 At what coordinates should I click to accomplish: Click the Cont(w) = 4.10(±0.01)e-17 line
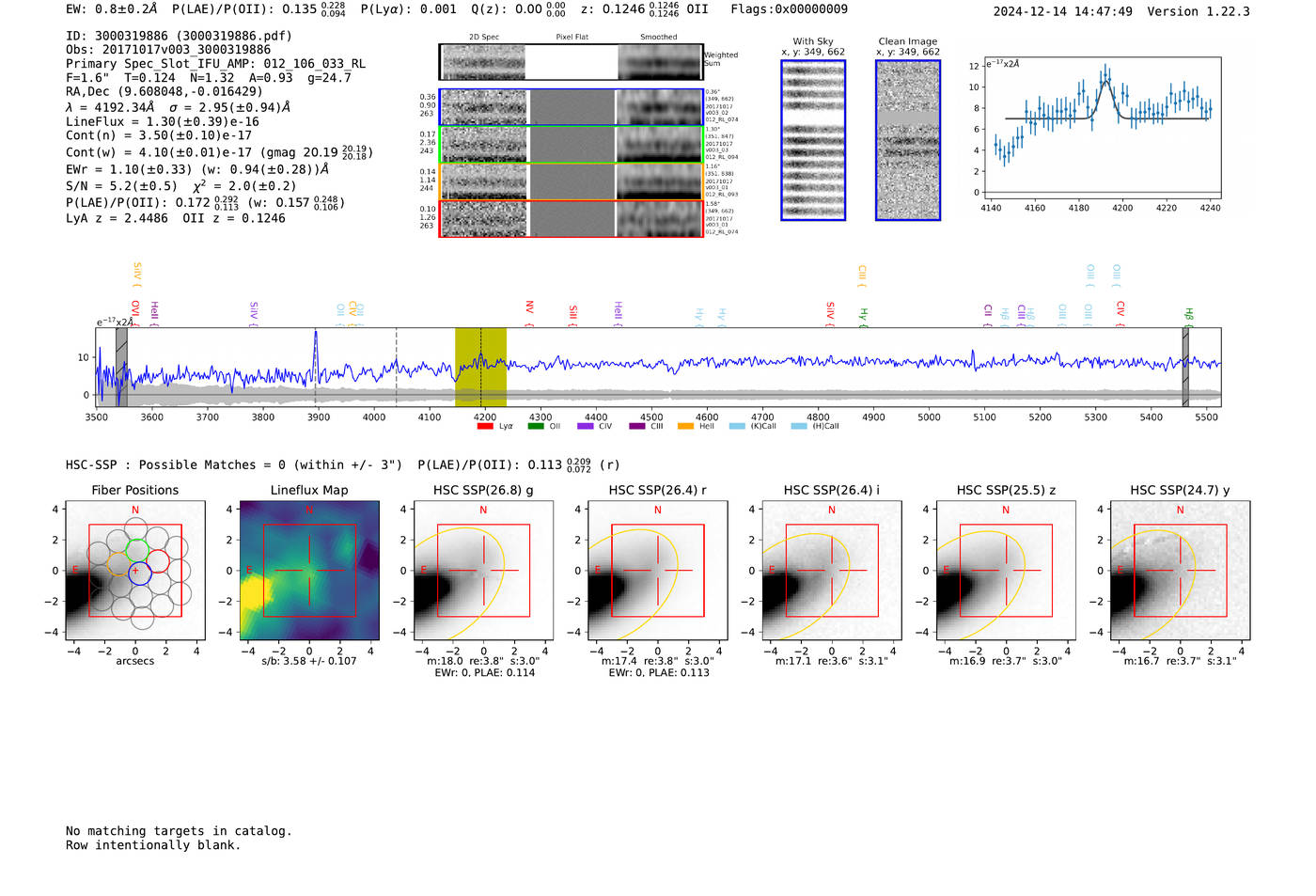click(x=219, y=151)
